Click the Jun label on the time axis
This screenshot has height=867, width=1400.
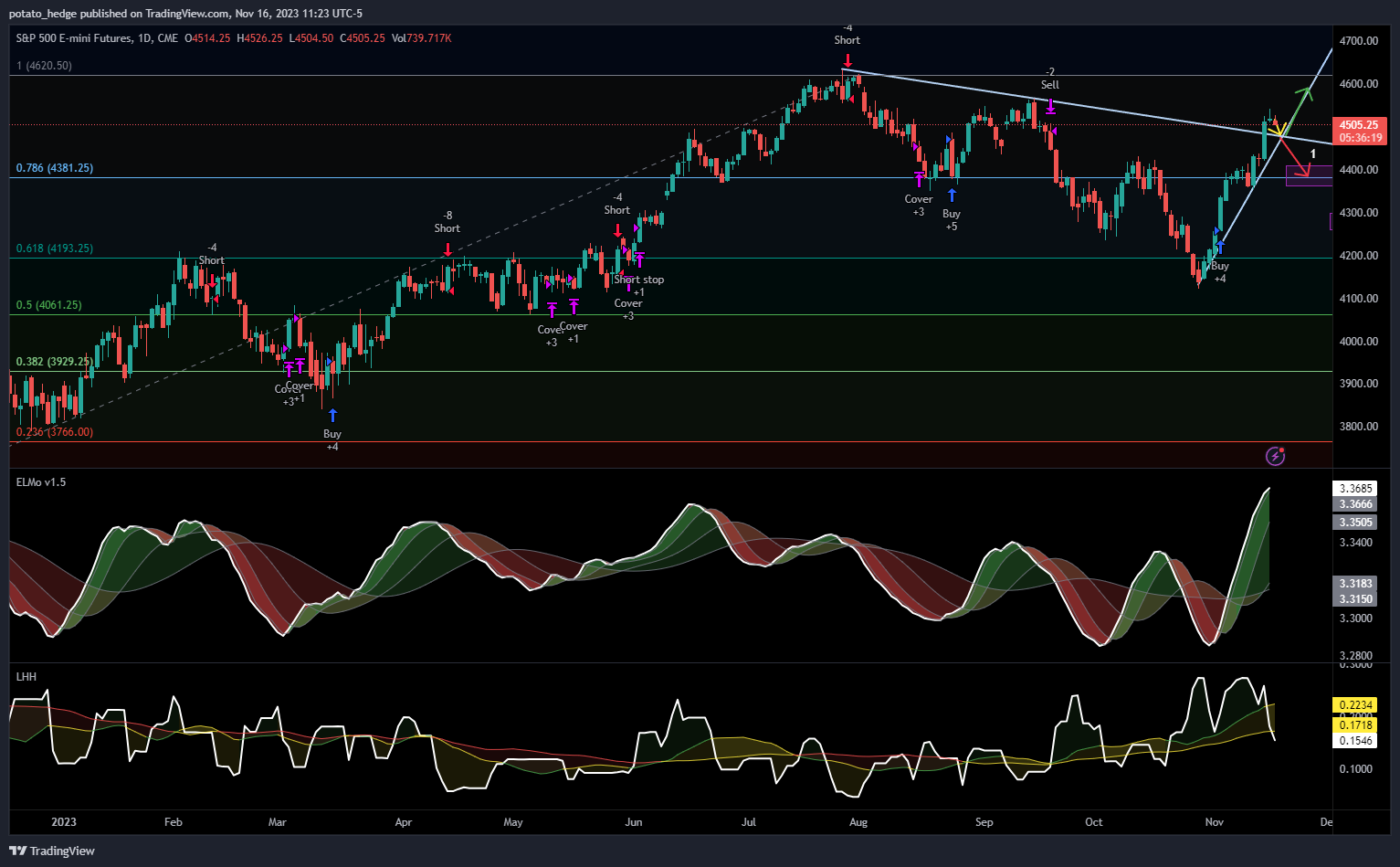coord(634,822)
